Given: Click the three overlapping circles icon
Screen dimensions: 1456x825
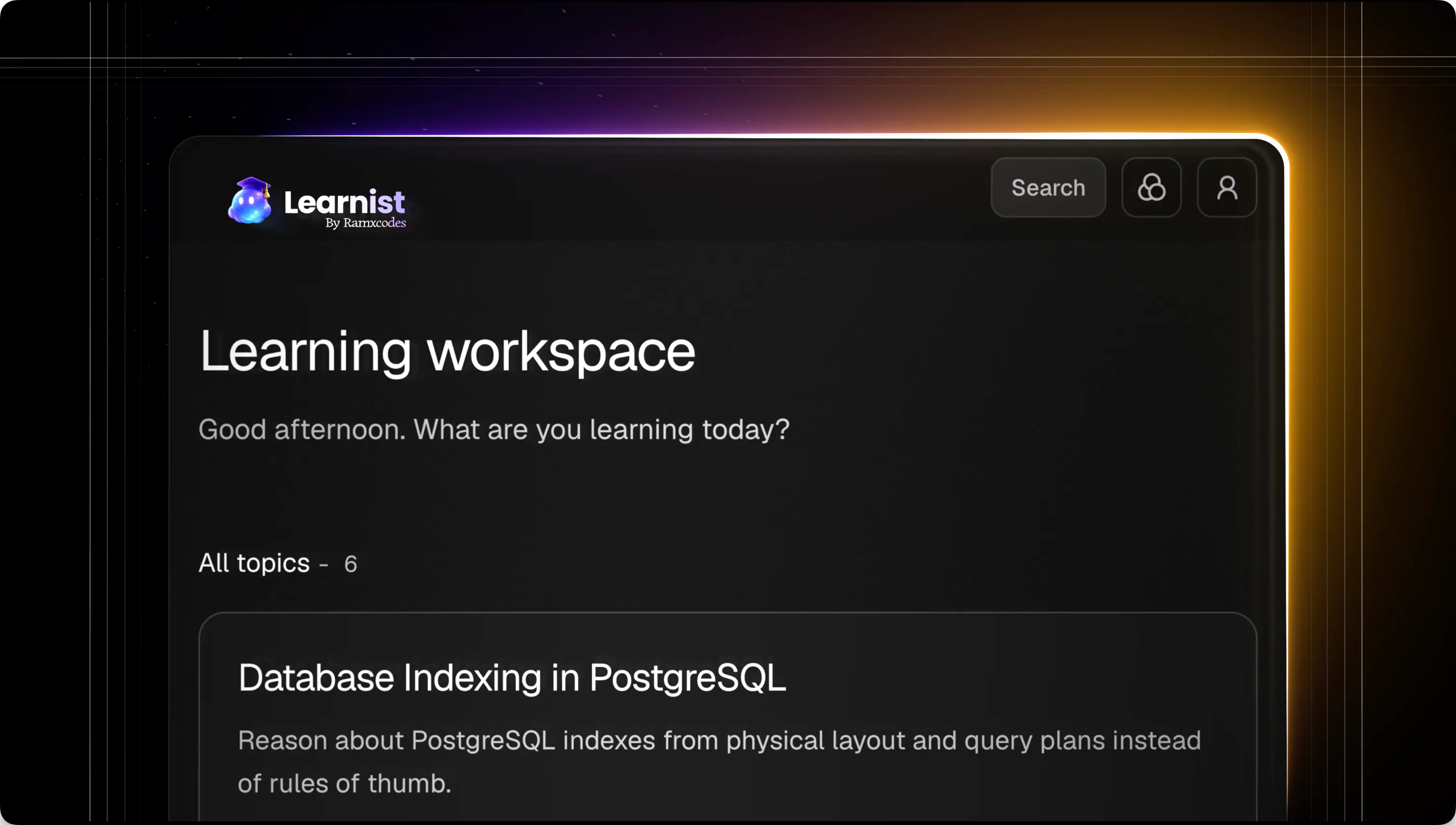Looking at the screenshot, I should pyautogui.click(x=1151, y=188).
